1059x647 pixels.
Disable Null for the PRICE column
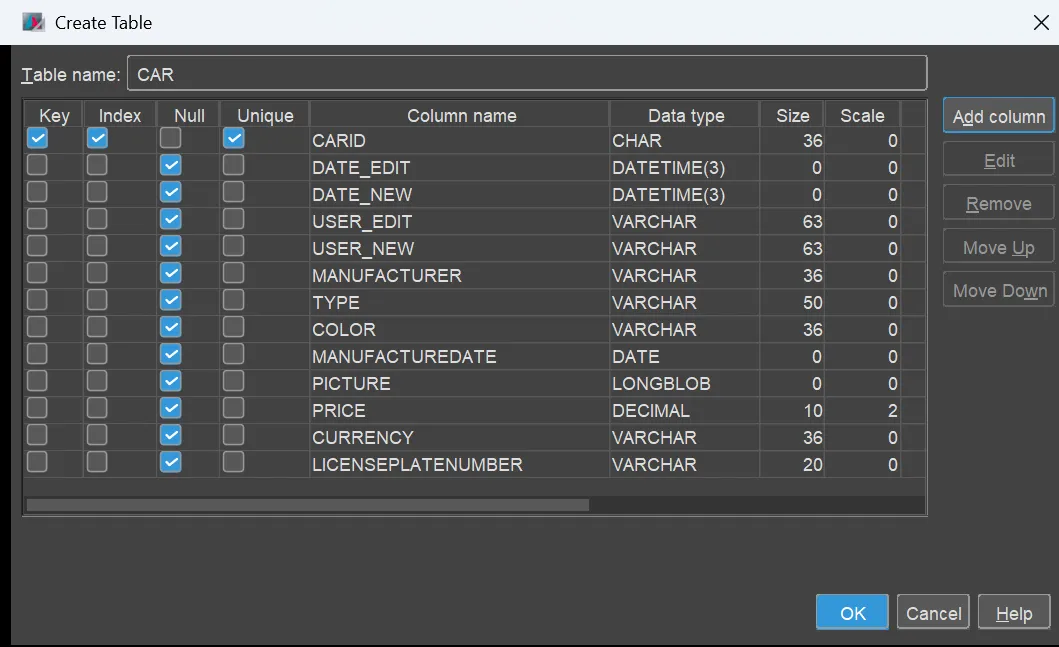coord(171,408)
